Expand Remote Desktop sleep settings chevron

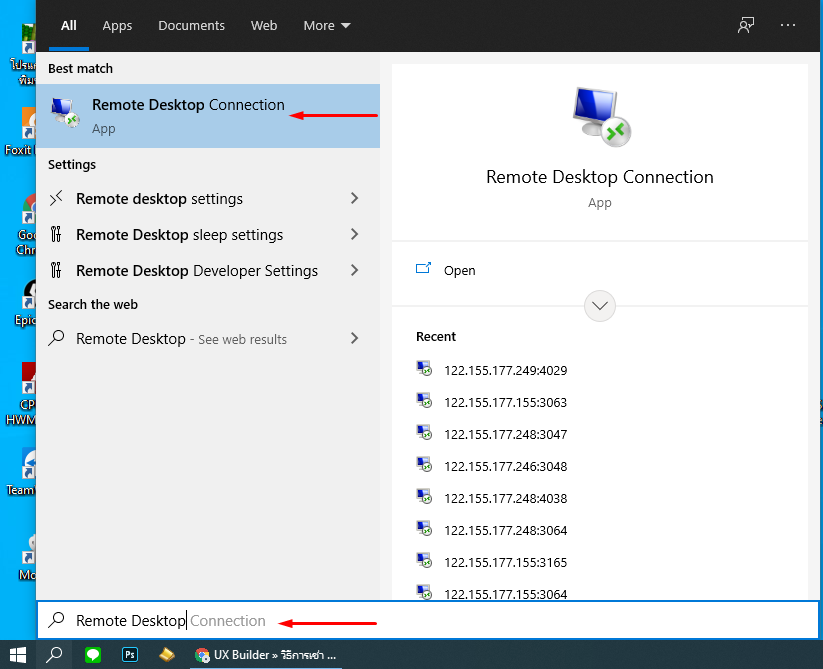point(355,234)
